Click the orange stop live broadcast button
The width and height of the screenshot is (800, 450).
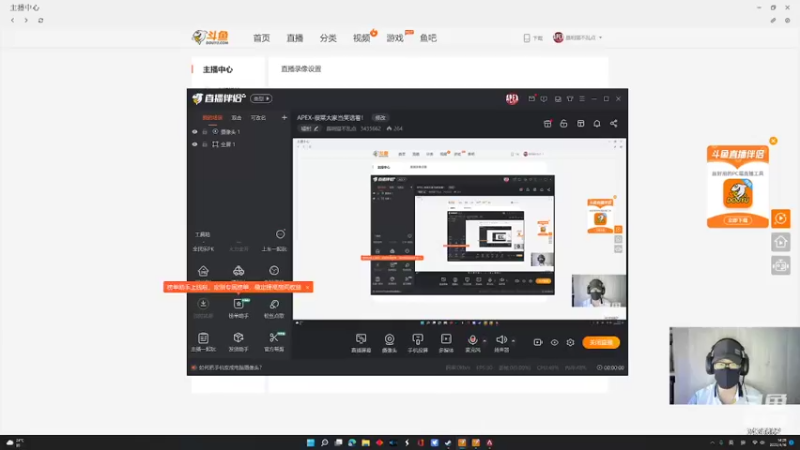601,342
